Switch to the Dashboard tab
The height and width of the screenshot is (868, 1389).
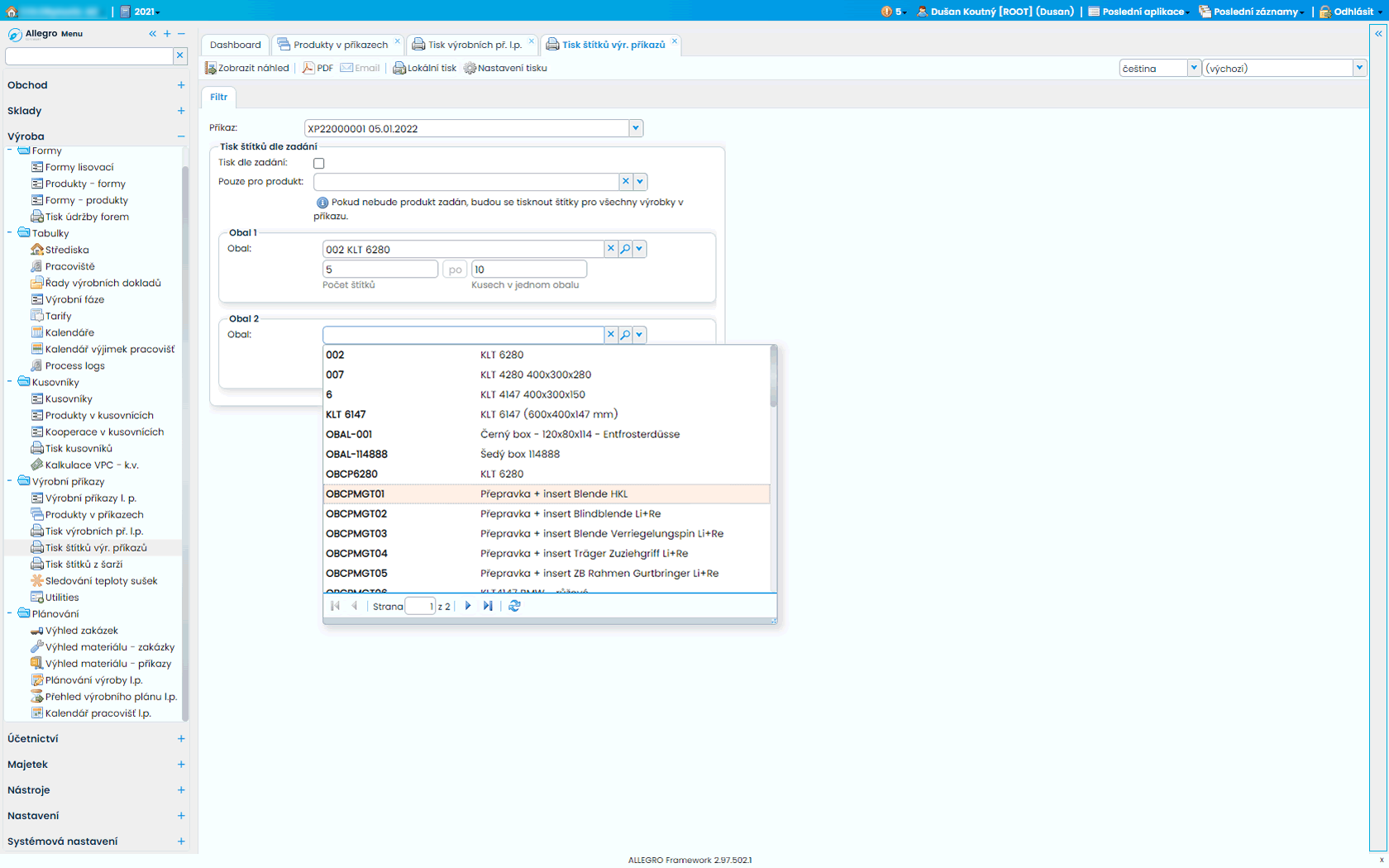coord(235,45)
